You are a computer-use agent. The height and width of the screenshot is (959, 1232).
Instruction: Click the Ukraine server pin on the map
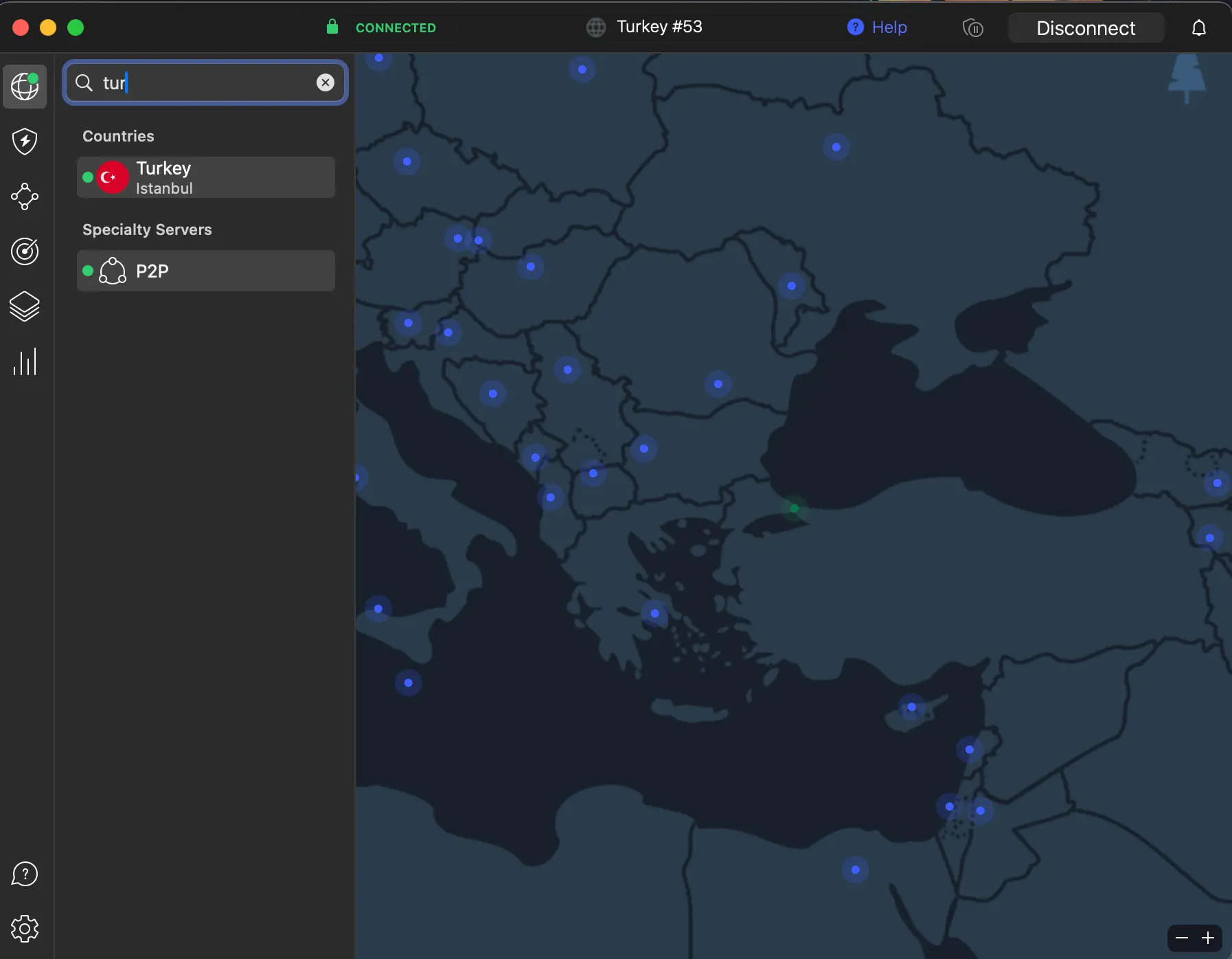(836, 147)
